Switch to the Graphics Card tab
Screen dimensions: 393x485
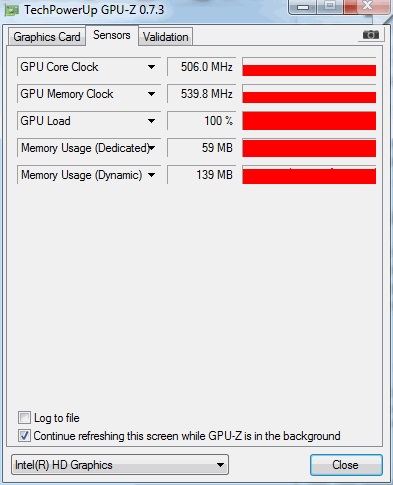coord(47,37)
